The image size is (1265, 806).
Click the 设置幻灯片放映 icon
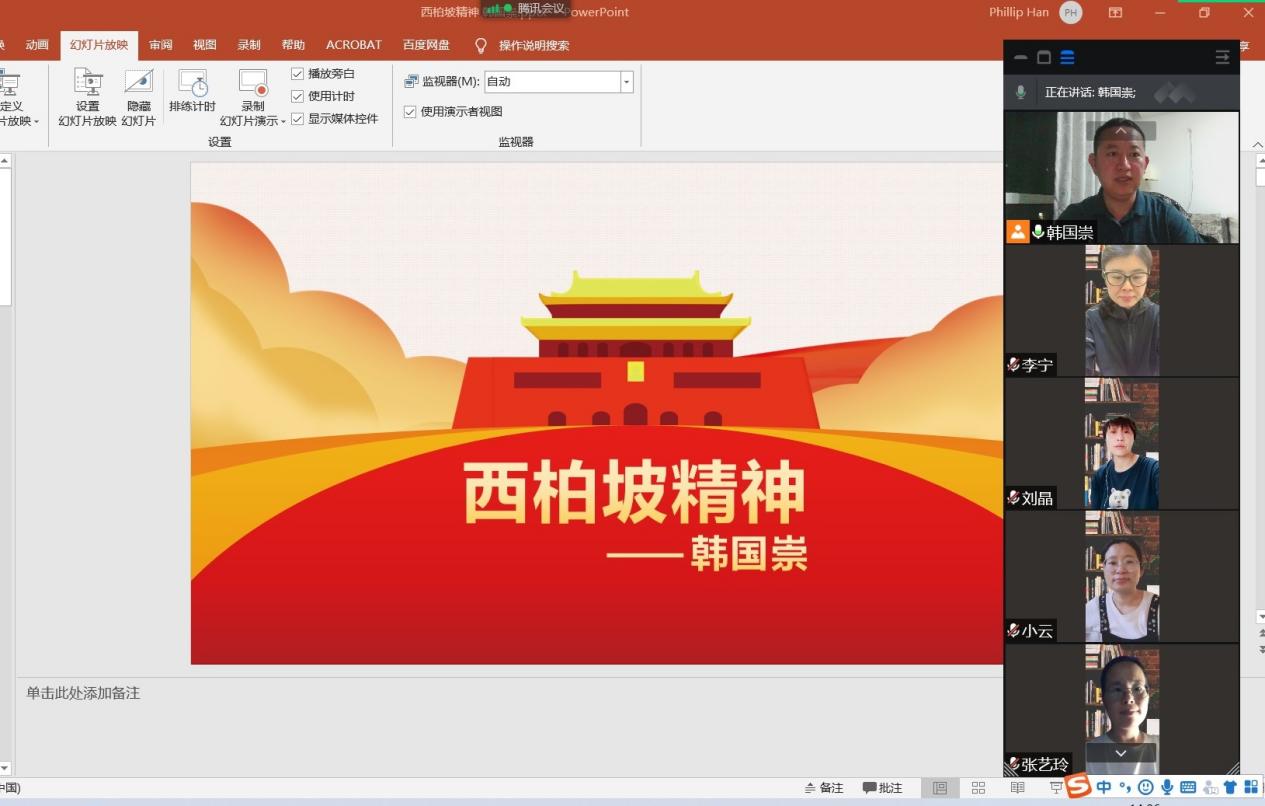point(88,83)
